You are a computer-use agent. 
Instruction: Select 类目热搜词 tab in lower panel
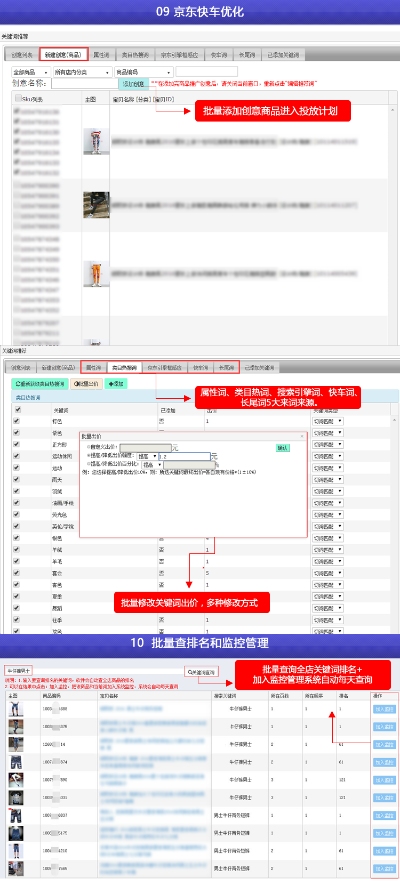click(124, 367)
